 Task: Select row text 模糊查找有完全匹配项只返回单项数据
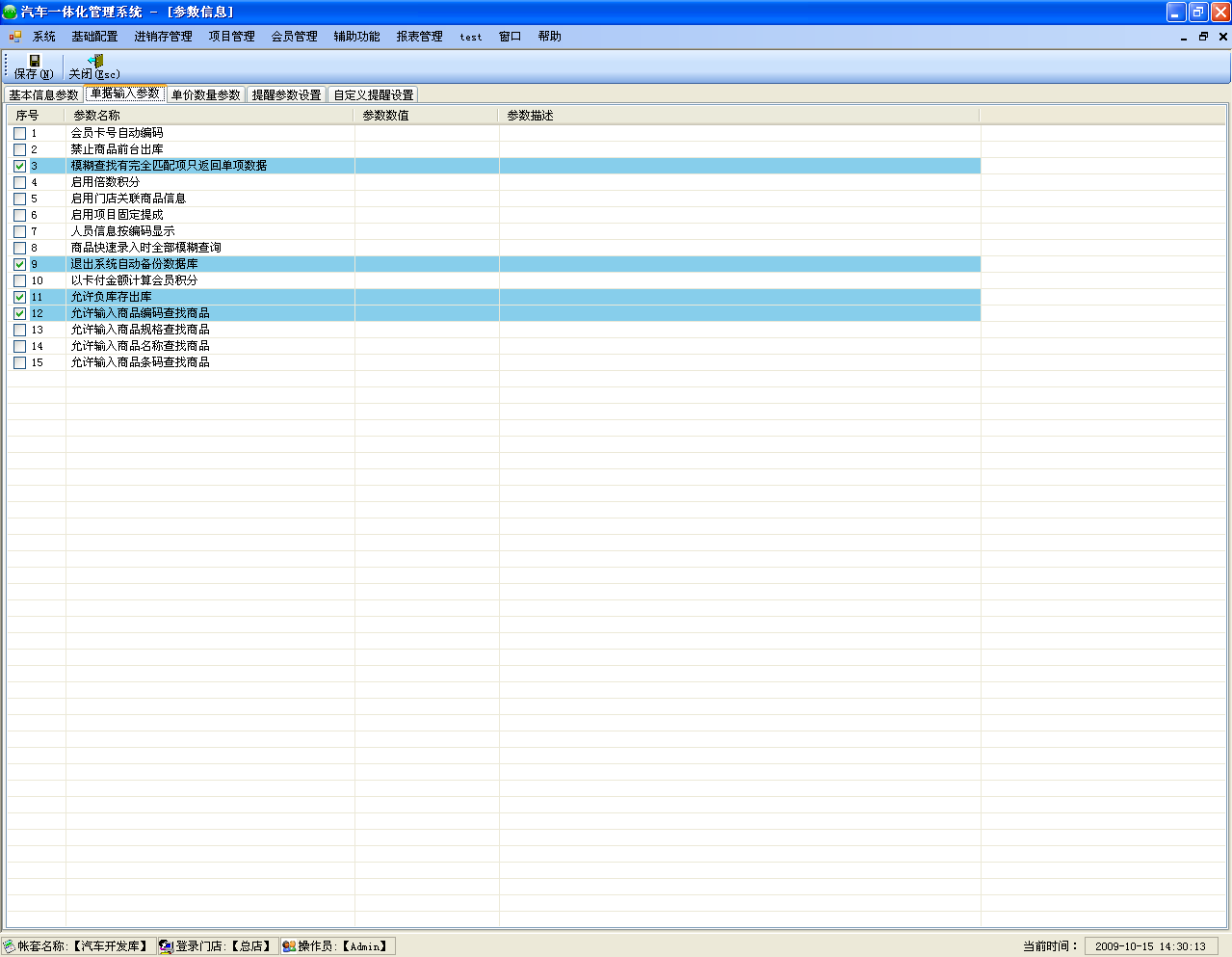[x=169, y=166]
